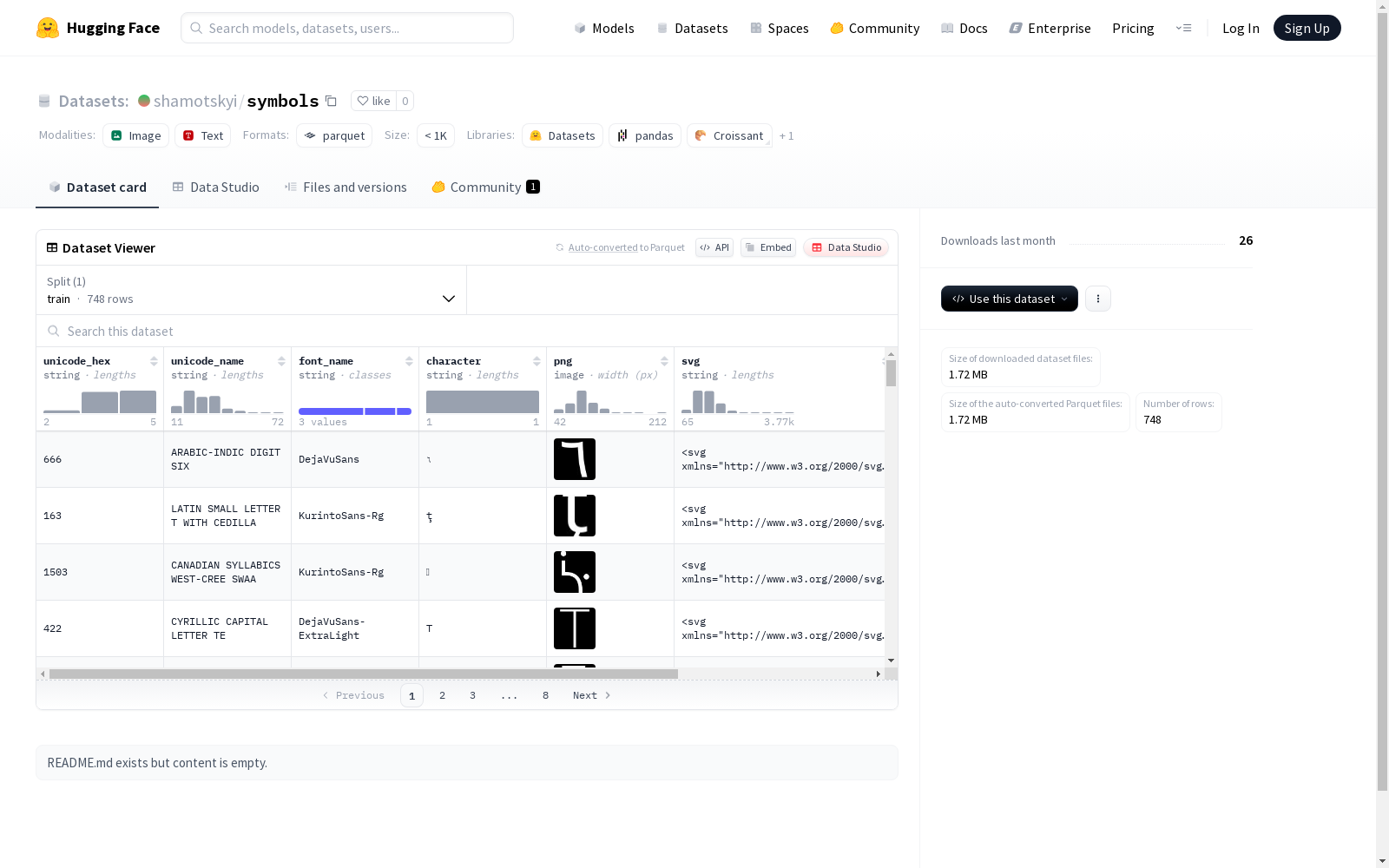Expand the Split train dropdown

click(x=252, y=290)
